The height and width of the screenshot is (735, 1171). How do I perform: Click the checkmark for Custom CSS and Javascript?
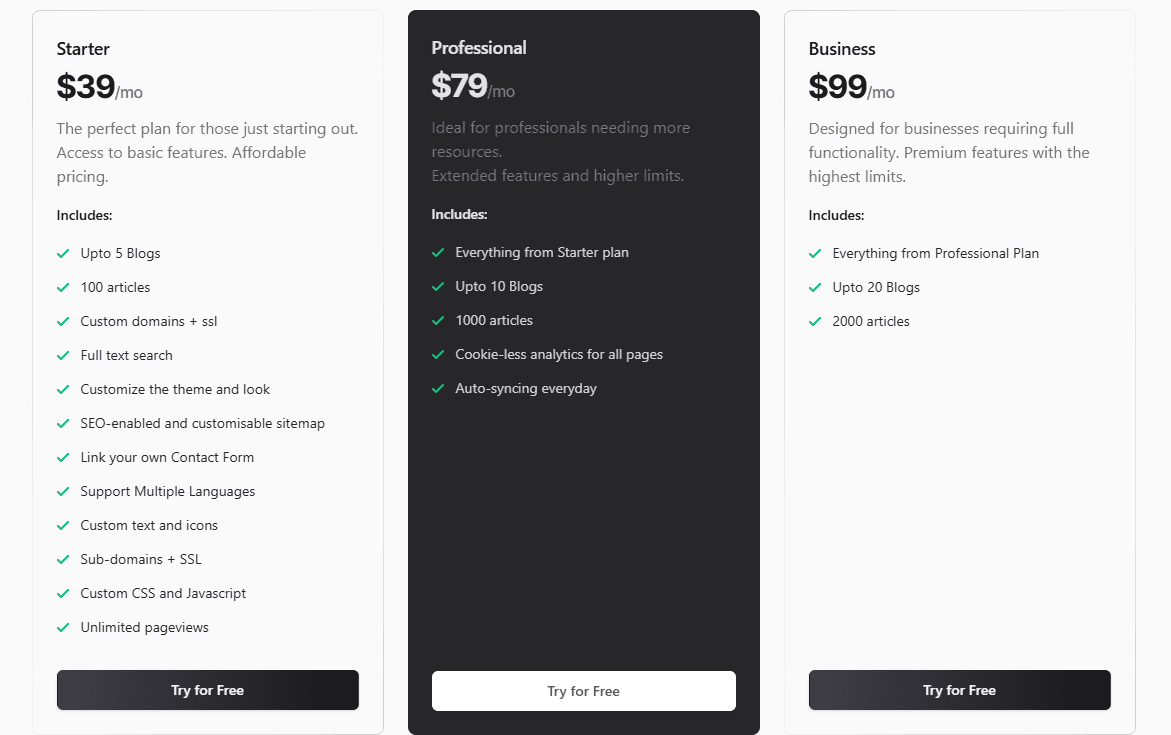click(63, 593)
